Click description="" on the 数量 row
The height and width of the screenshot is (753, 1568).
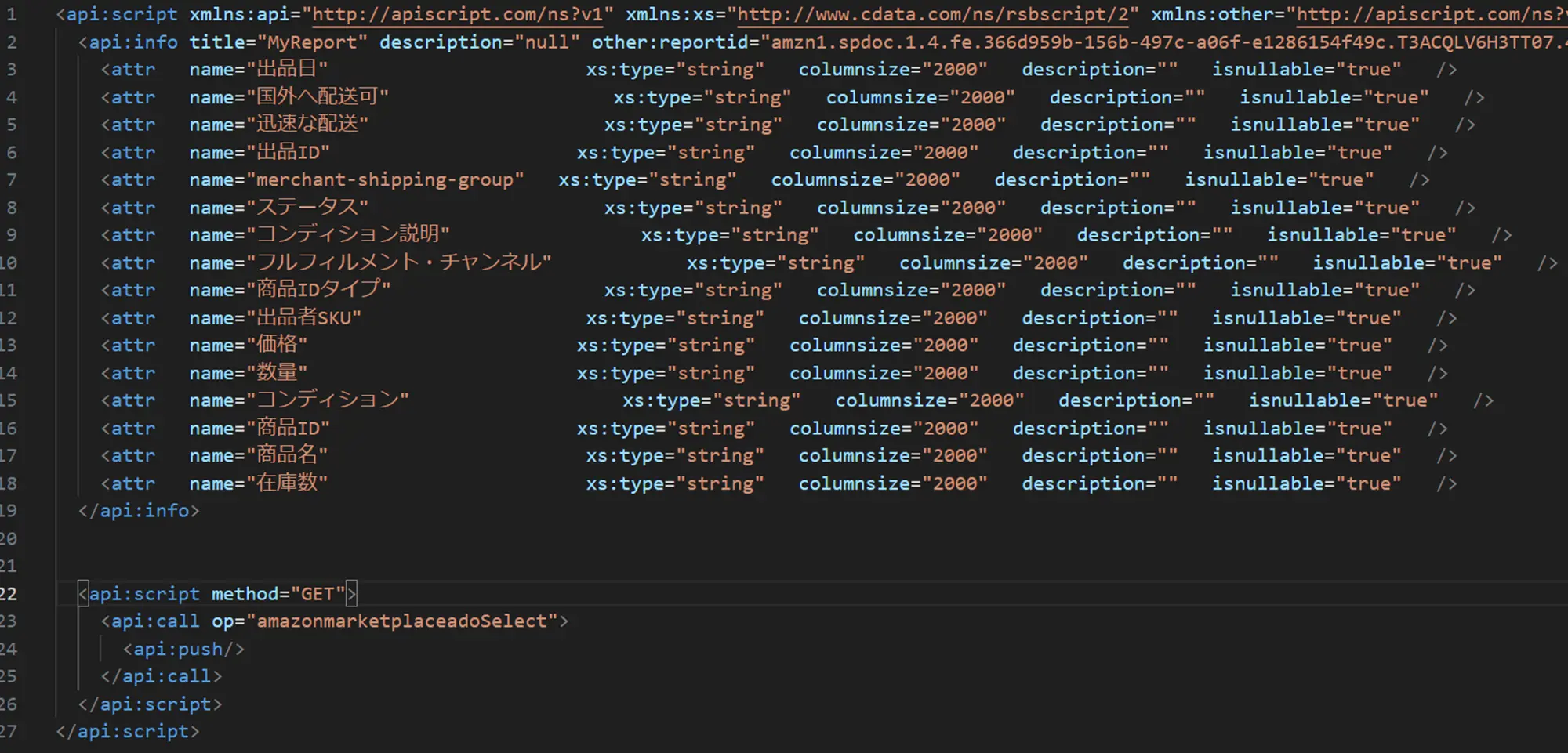click(x=1091, y=373)
